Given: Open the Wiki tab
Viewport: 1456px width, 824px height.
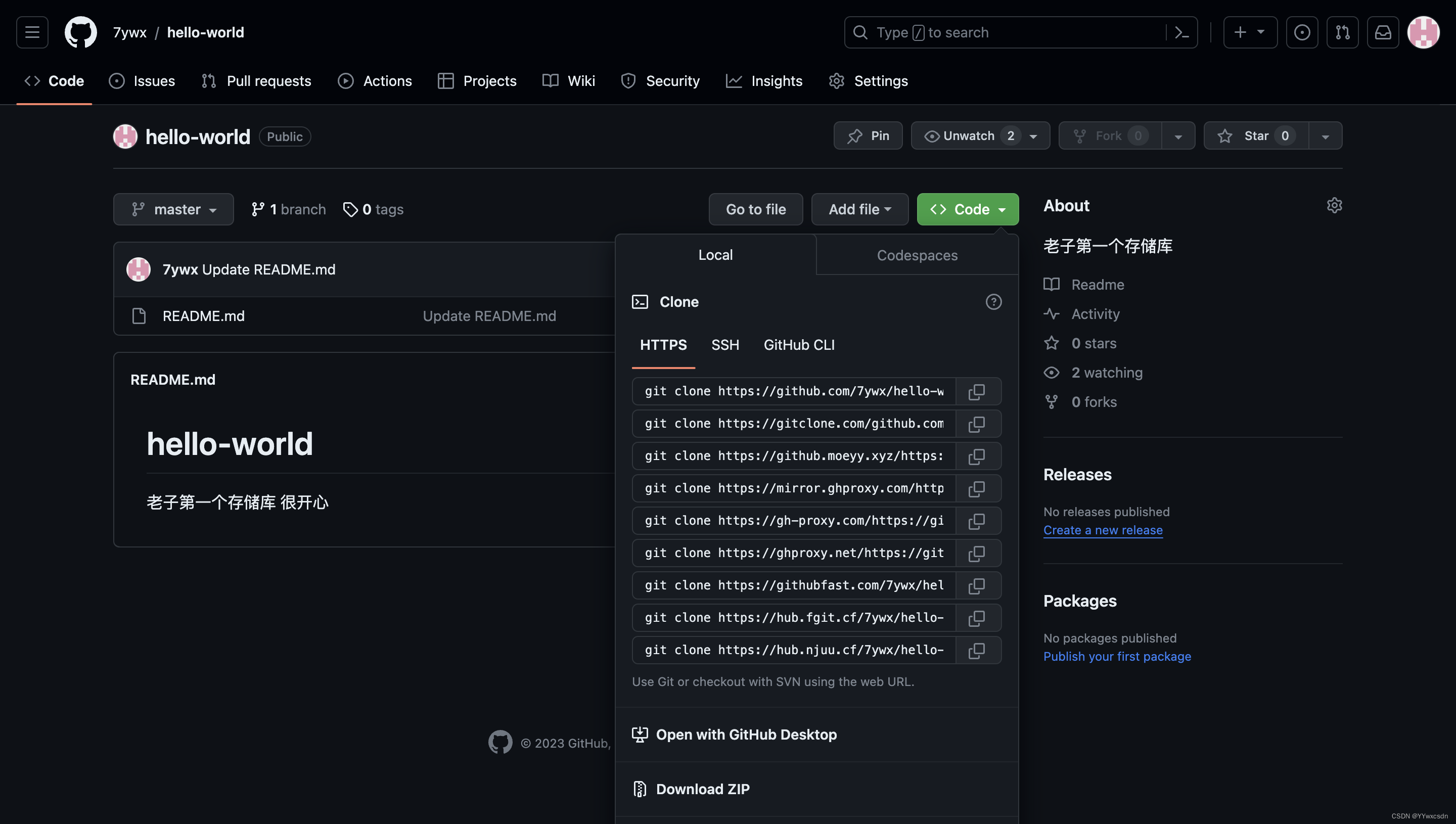Looking at the screenshot, I should click(569, 81).
